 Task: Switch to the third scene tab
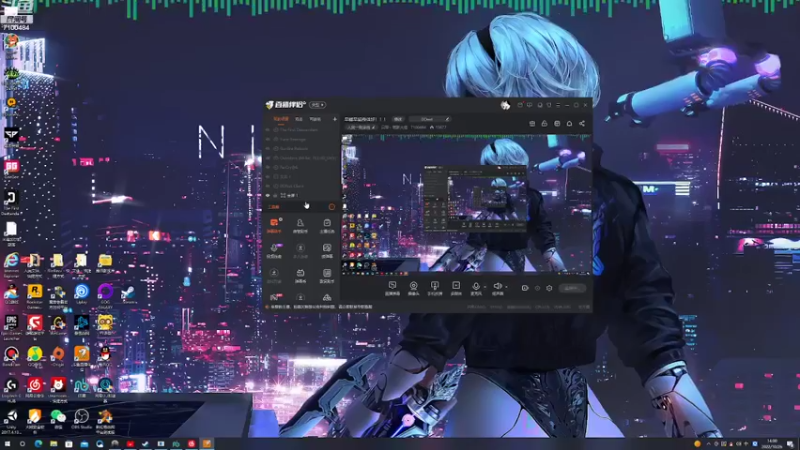[315, 119]
